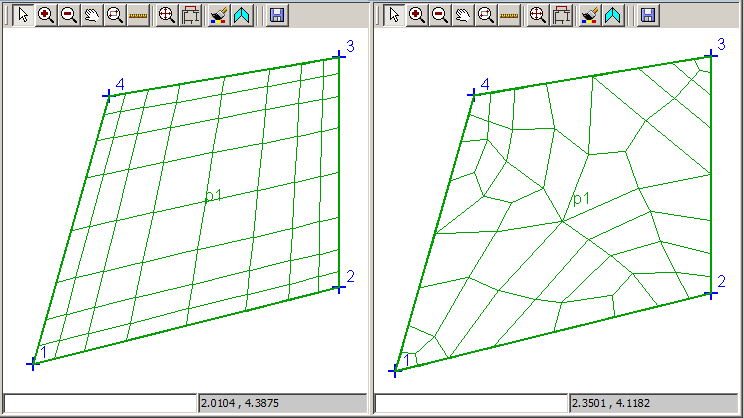
Task: Select point 2 in the right mesh view
Action: coord(710,295)
